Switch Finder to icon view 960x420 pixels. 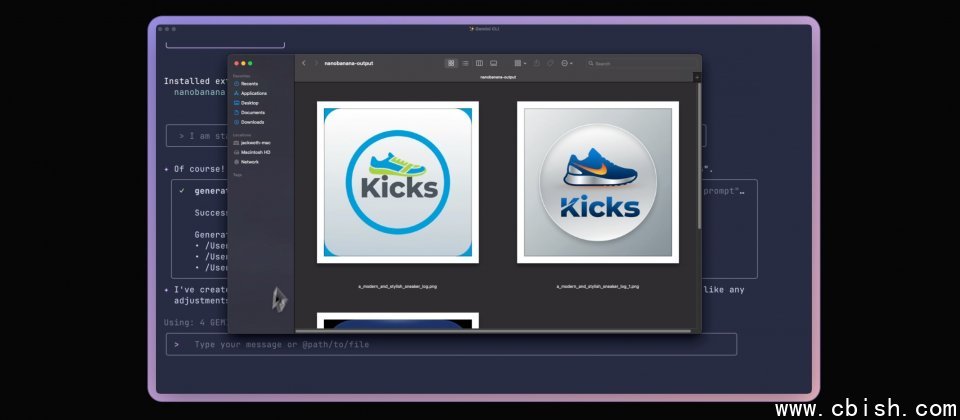[451, 63]
